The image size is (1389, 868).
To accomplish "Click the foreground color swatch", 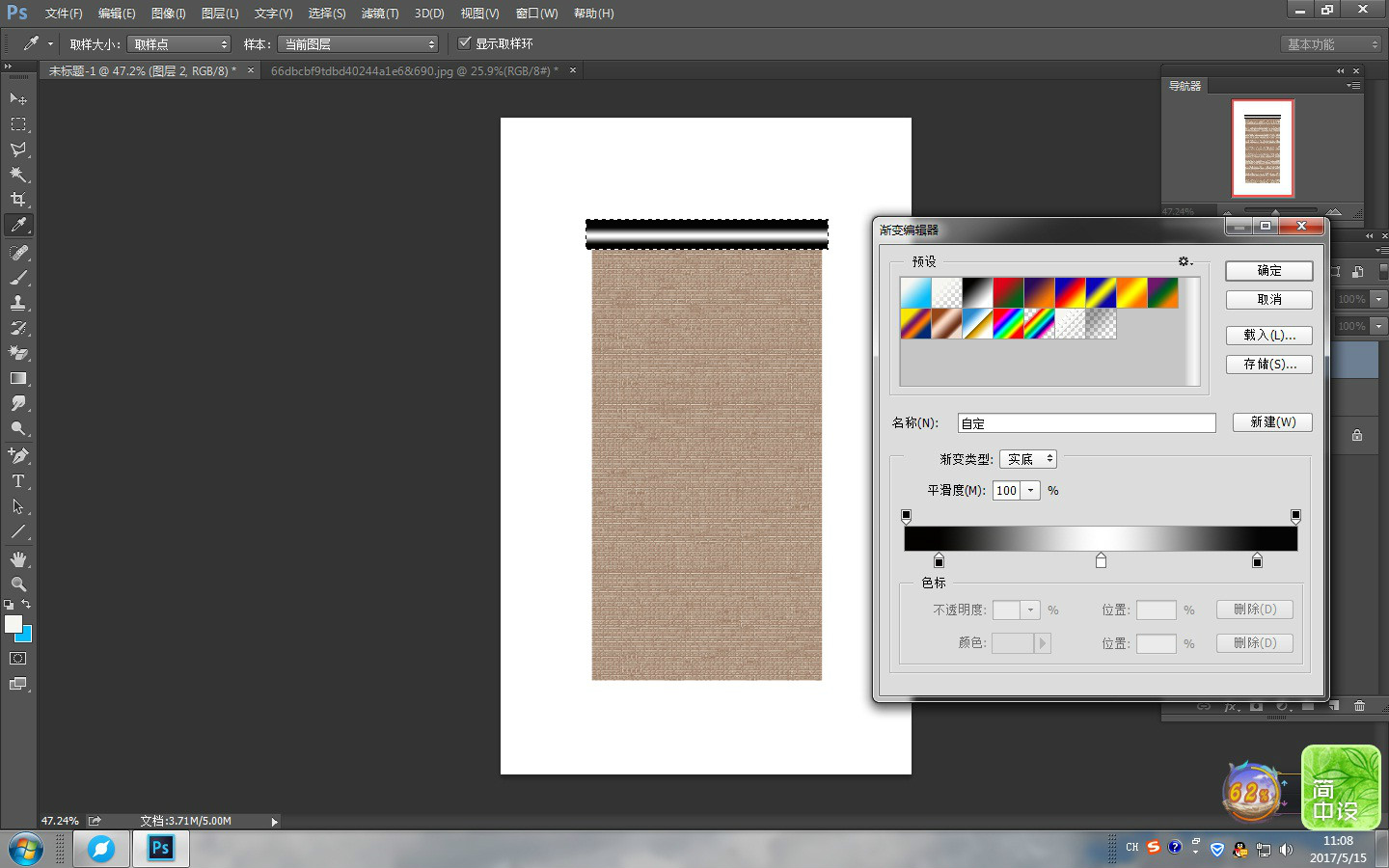I will 13,624.
